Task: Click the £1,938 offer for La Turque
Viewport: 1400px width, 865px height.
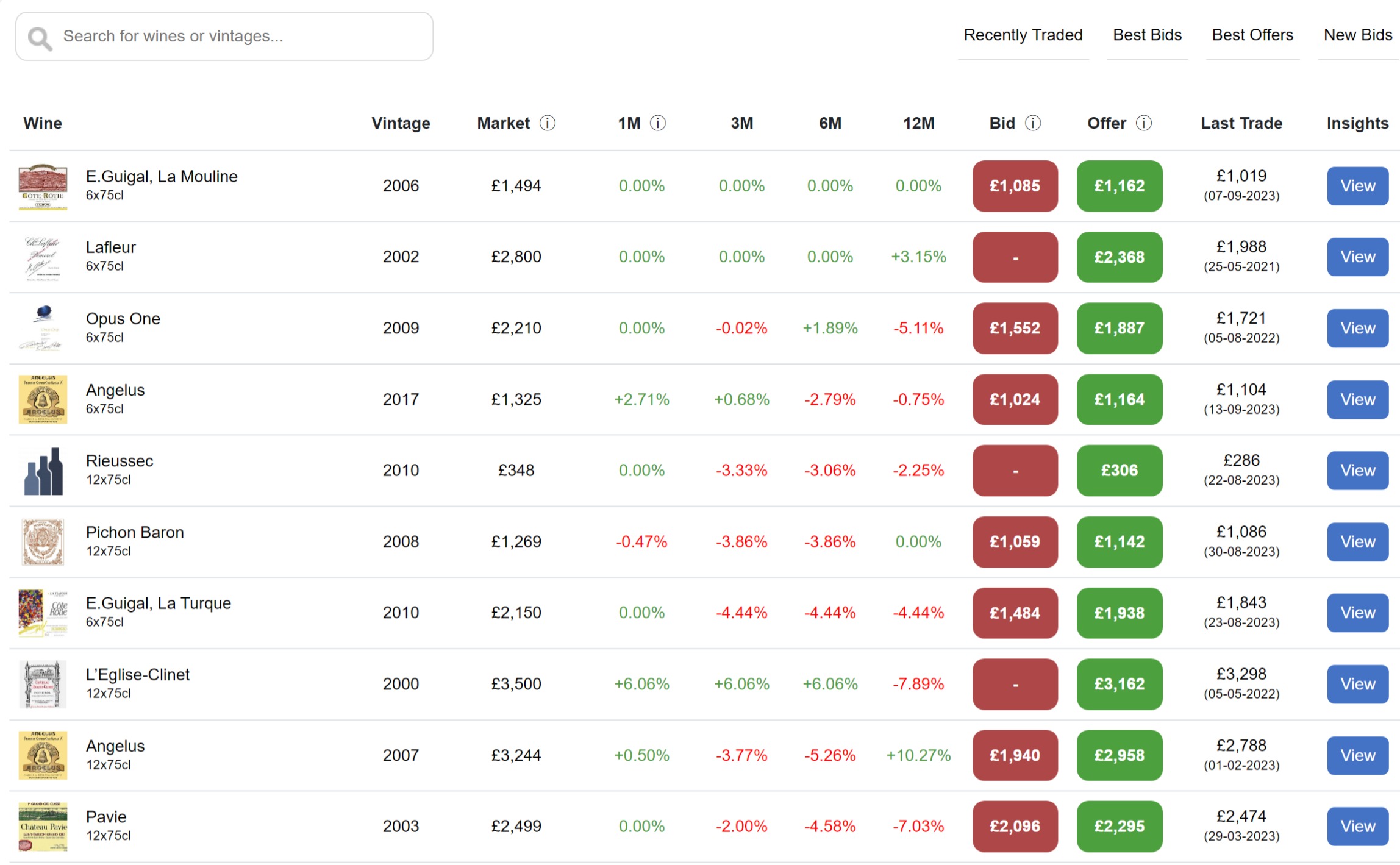Action: [x=1120, y=613]
